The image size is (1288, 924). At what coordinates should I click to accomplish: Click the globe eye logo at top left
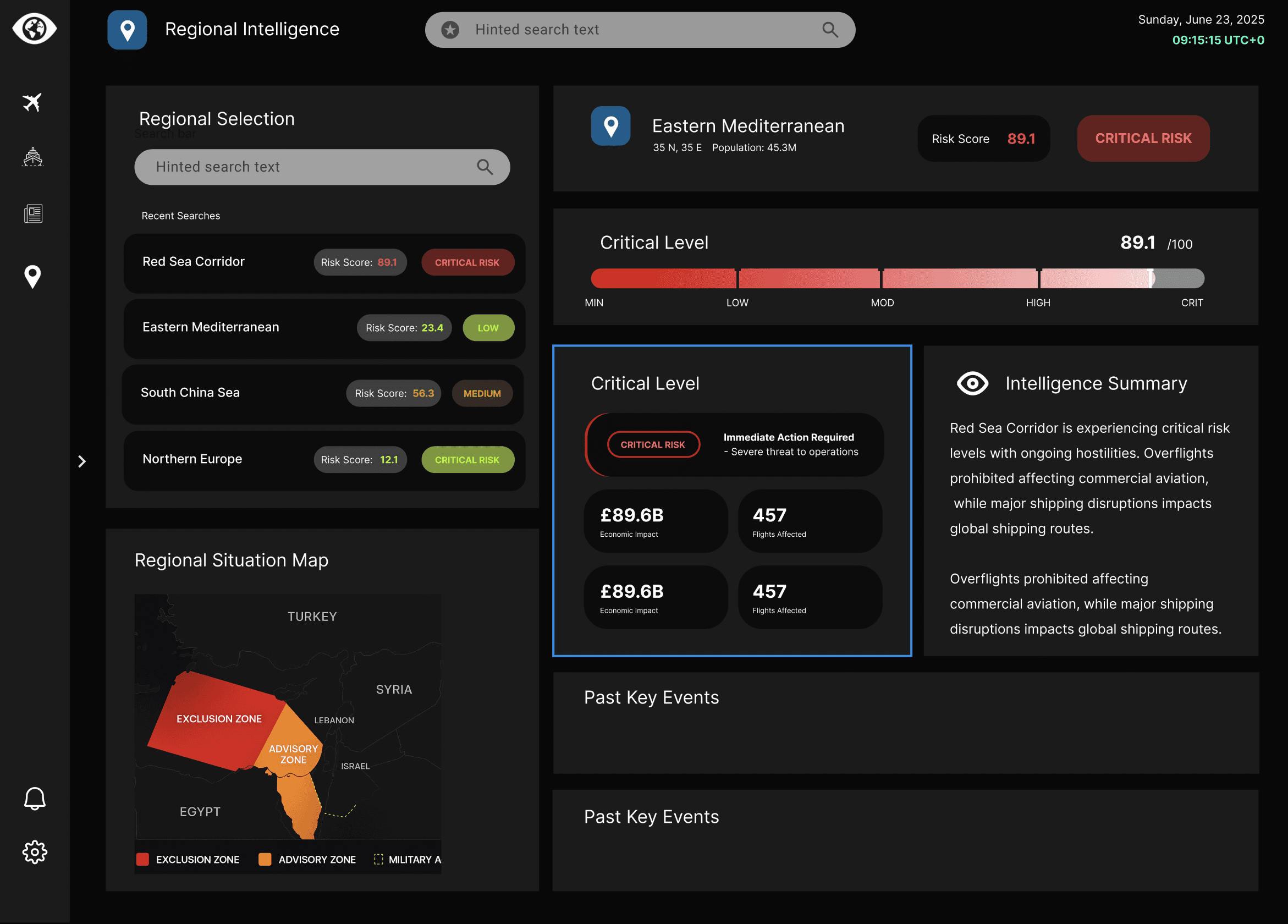[x=34, y=30]
